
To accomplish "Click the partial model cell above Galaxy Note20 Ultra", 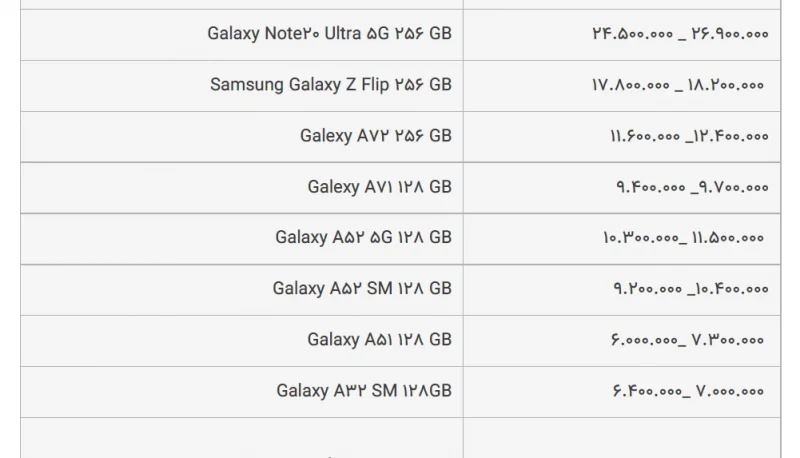I will coord(241,5).
